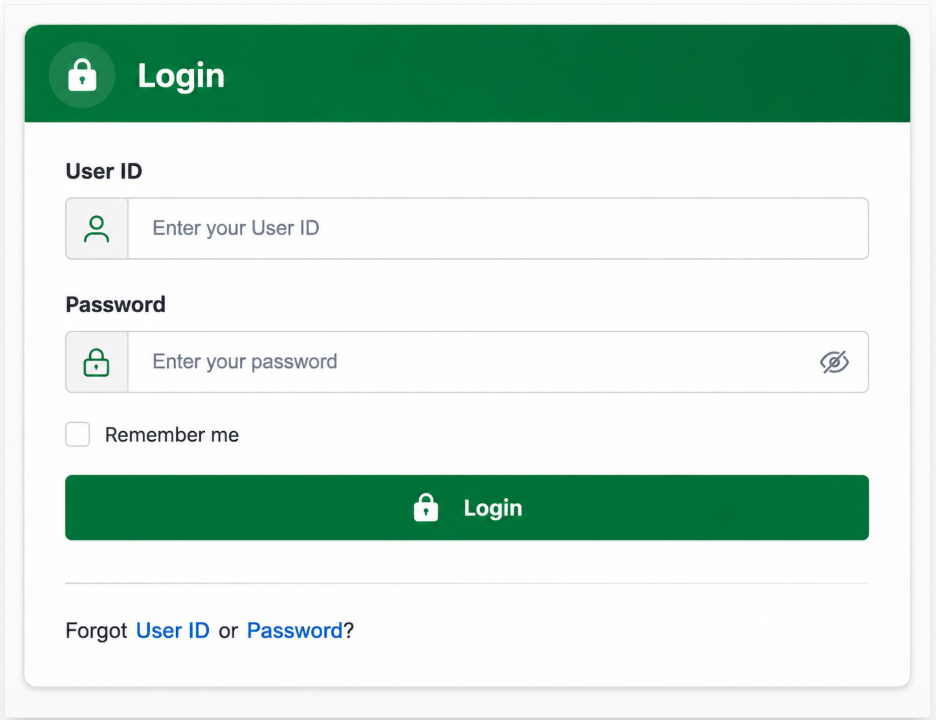Image resolution: width=936 pixels, height=720 pixels.
Task: Submit with the green Login button
Action: click(467, 507)
